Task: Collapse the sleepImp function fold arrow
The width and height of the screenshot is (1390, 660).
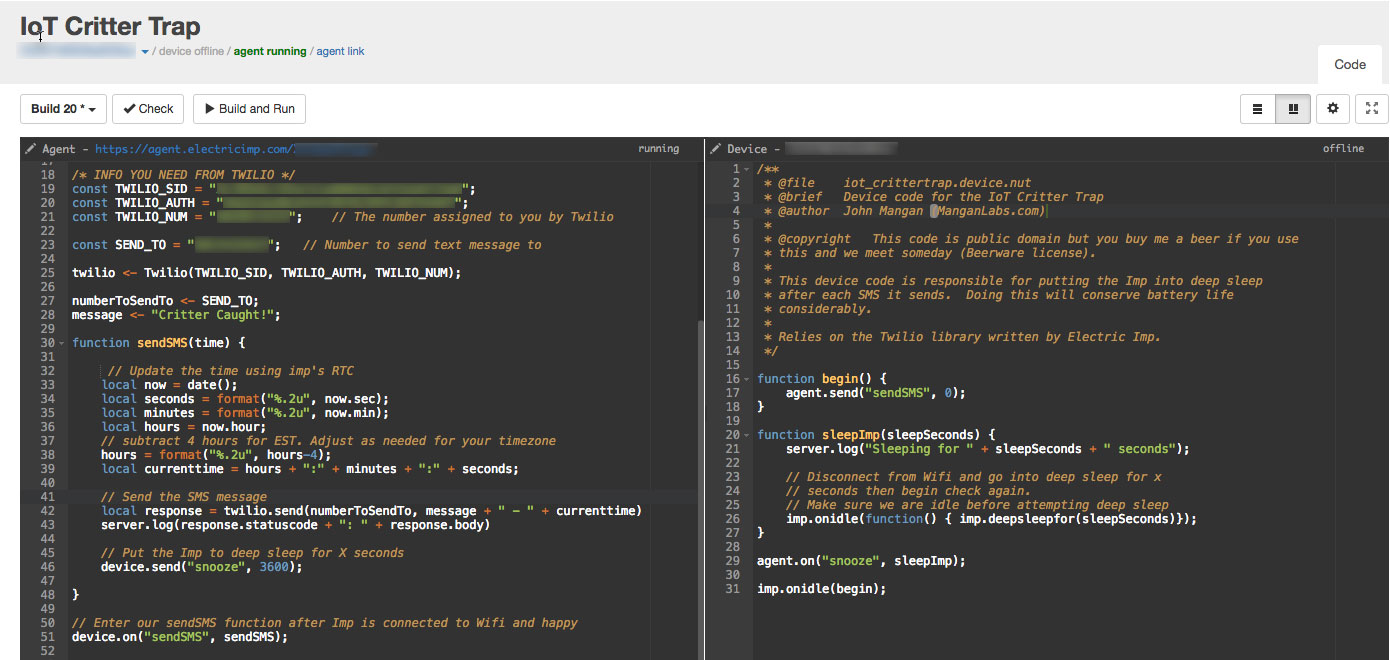Action: (x=747, y=435)
